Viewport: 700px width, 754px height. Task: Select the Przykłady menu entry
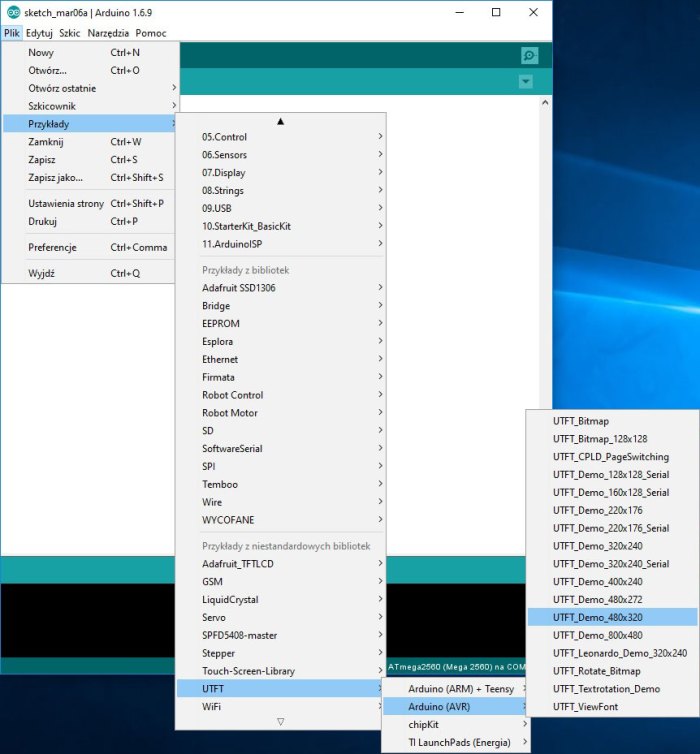tap(89, 124)
